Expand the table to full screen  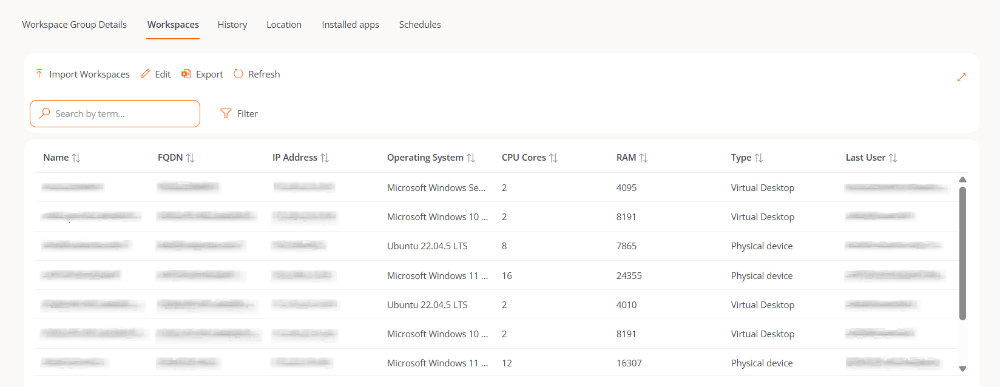point(962,77)
